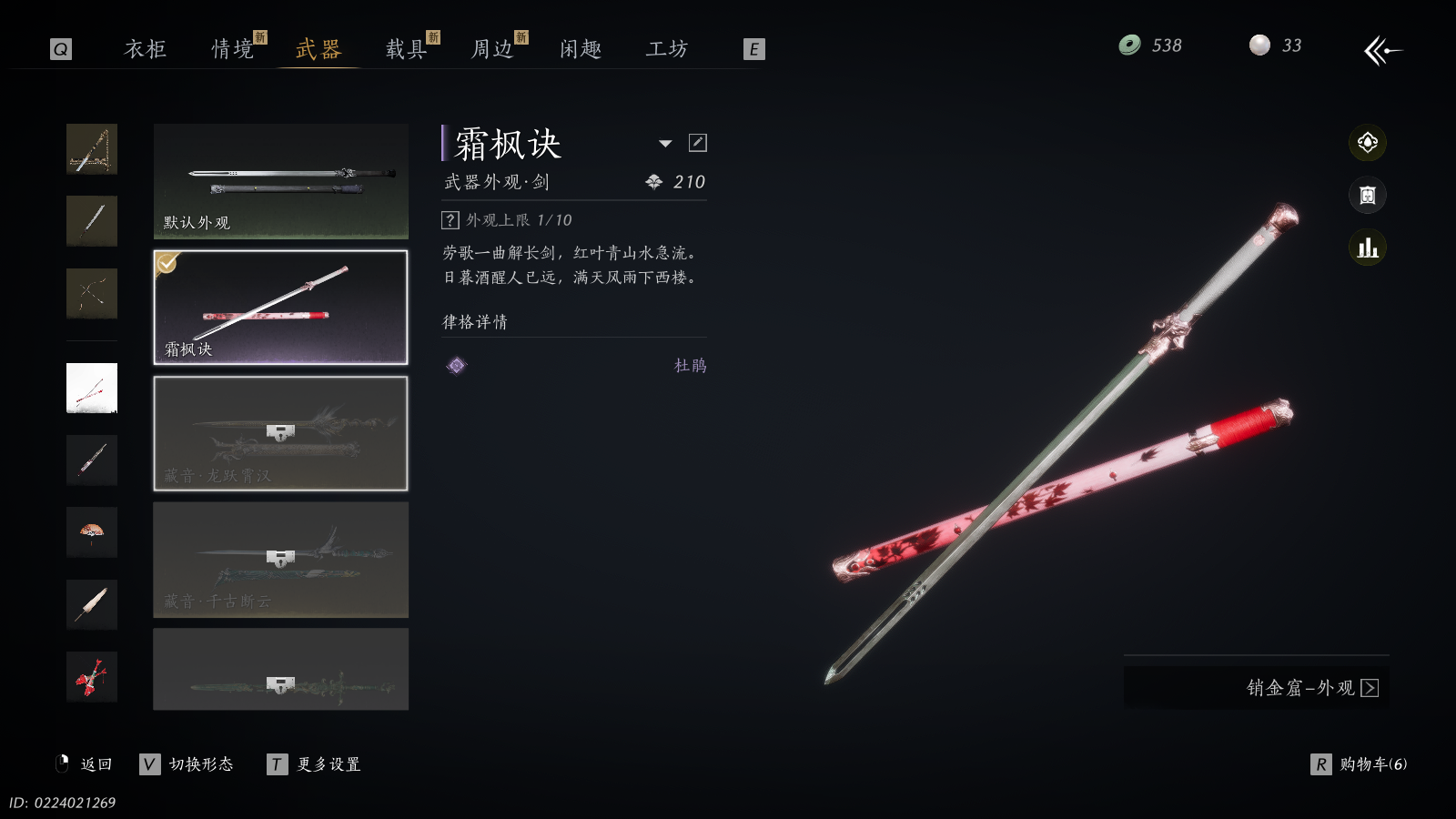Expand the dropdown arrow next to 霜枫诀
1456x819 pixels.
[665, 144]
